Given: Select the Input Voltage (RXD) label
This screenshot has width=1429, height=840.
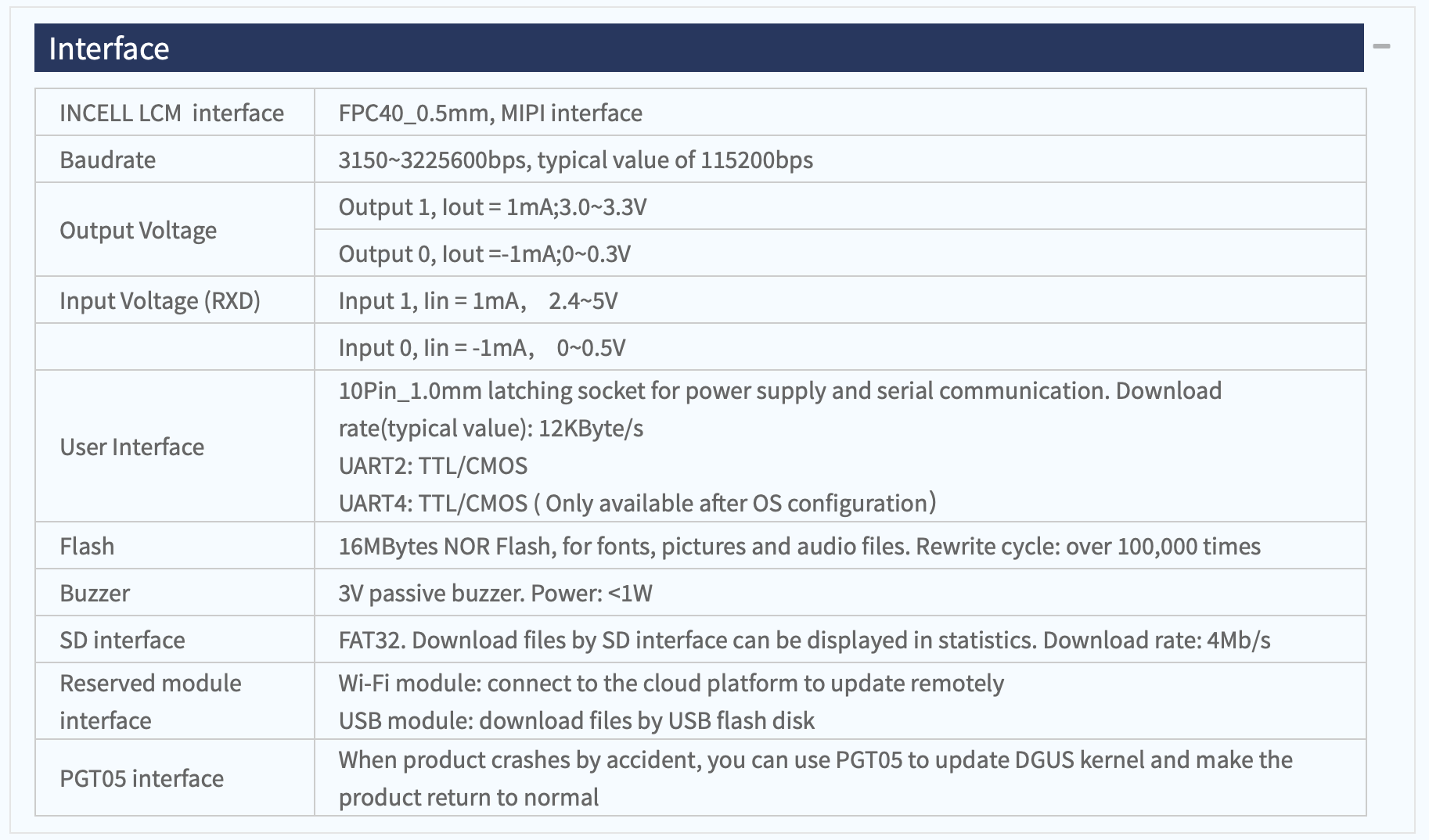Looking at the screenshot, I should (x=160, y=300).
